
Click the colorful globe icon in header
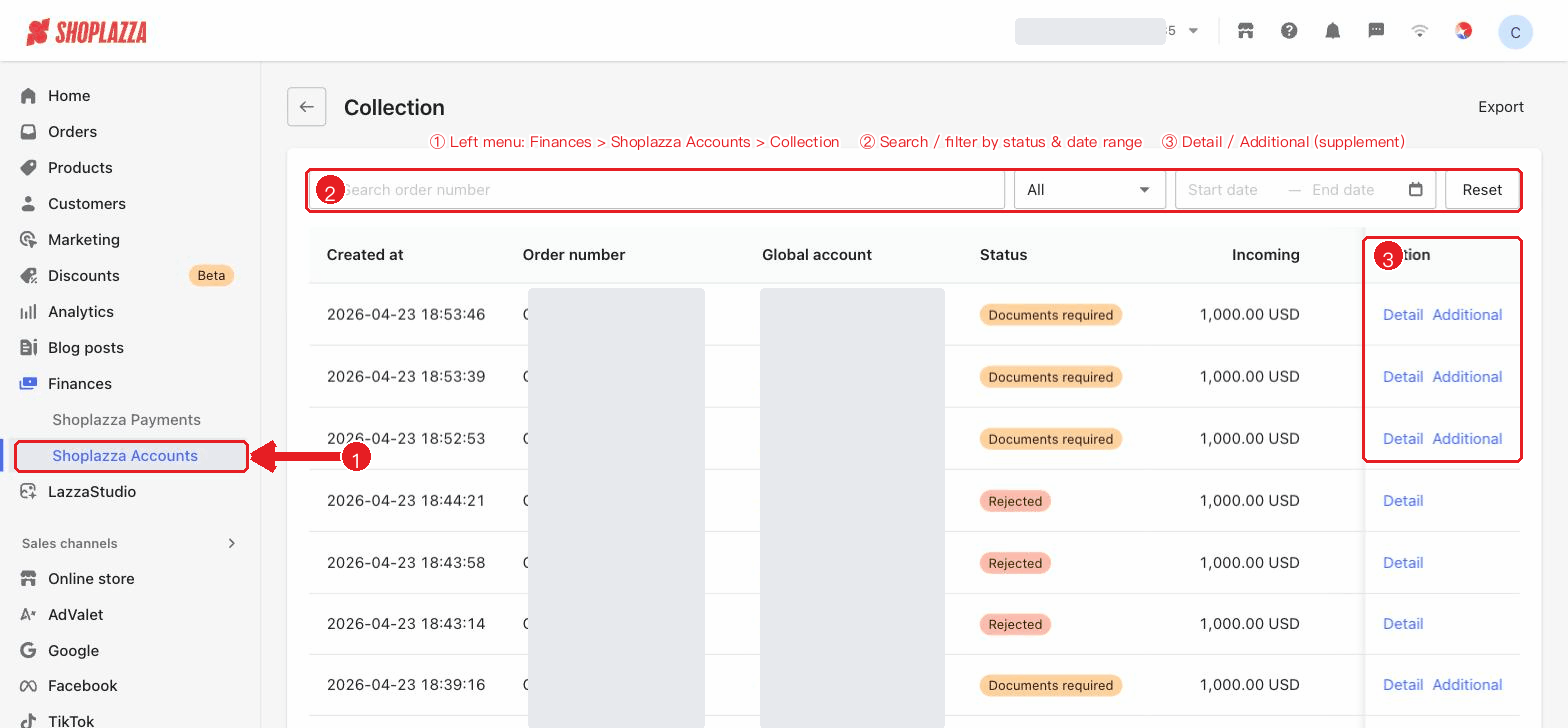[x=1464, y=31]
